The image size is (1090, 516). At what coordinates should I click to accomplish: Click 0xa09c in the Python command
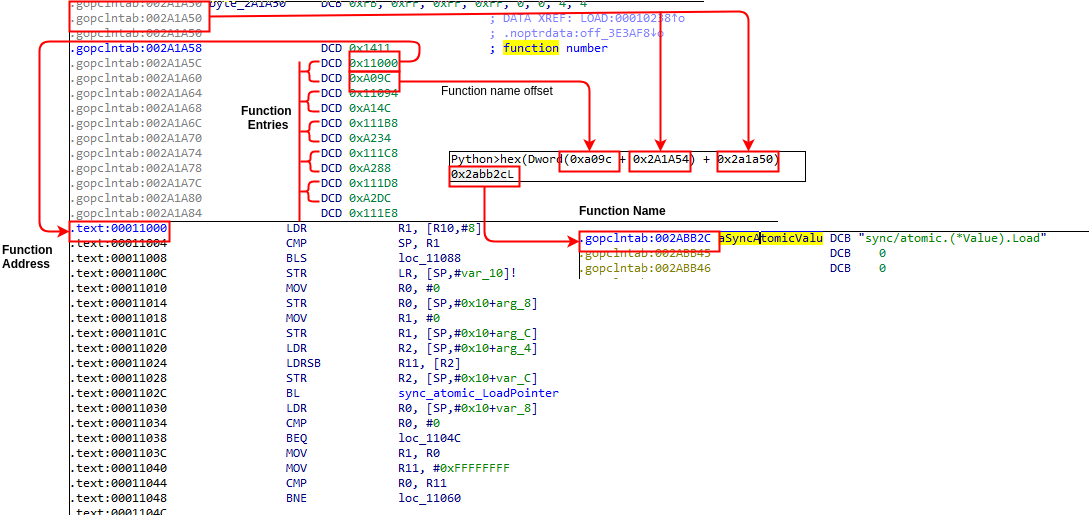(591, 160)
